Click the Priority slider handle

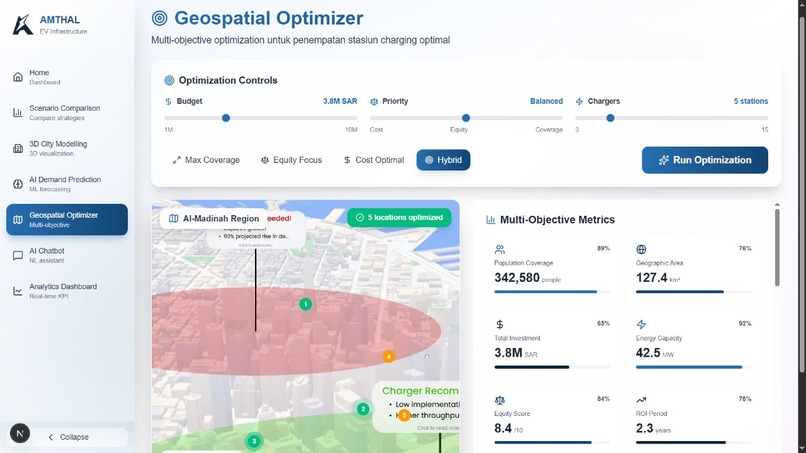tap(466, 118)
